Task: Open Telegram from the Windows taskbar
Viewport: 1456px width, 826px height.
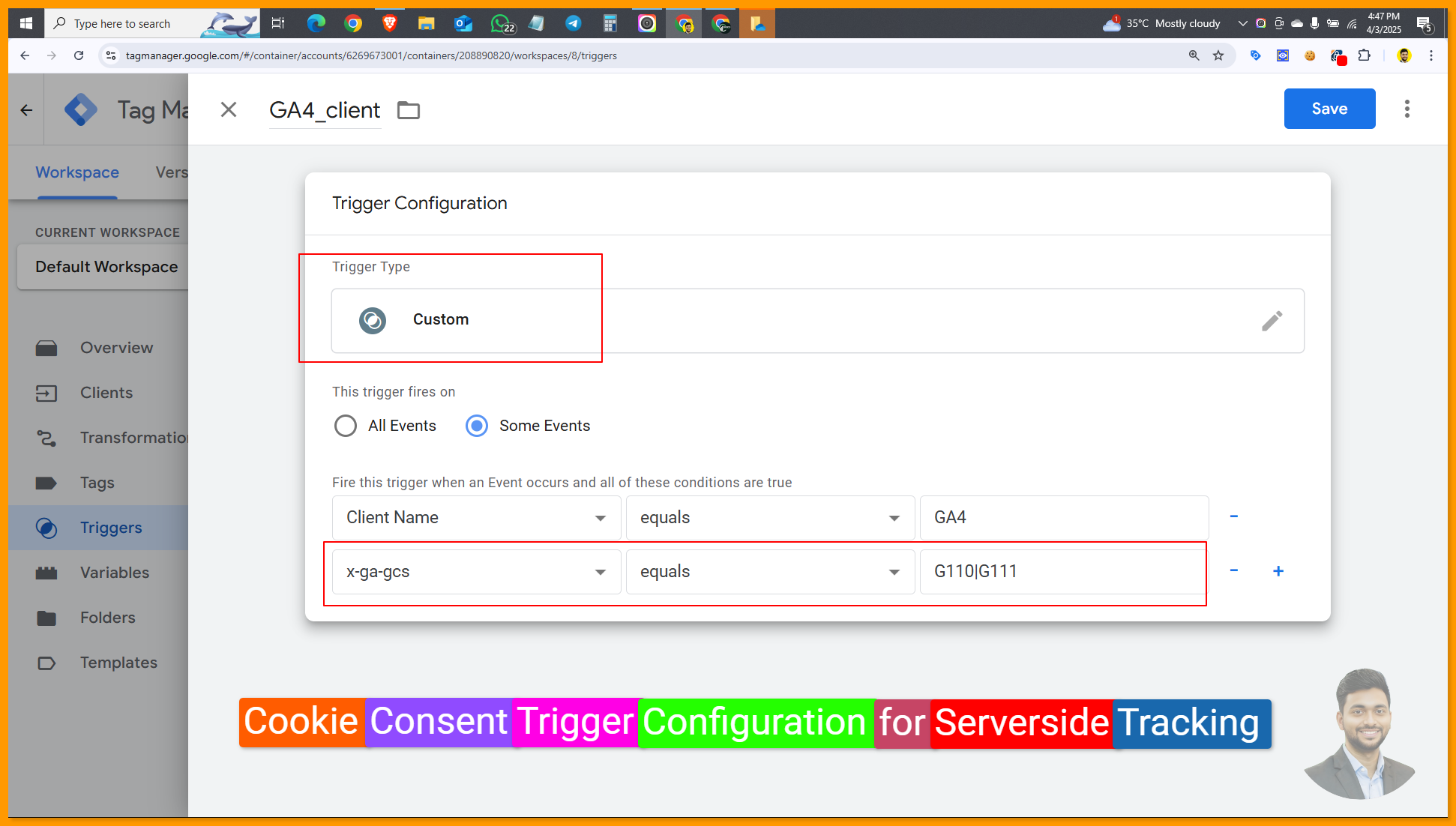Action: click(573, 23)
